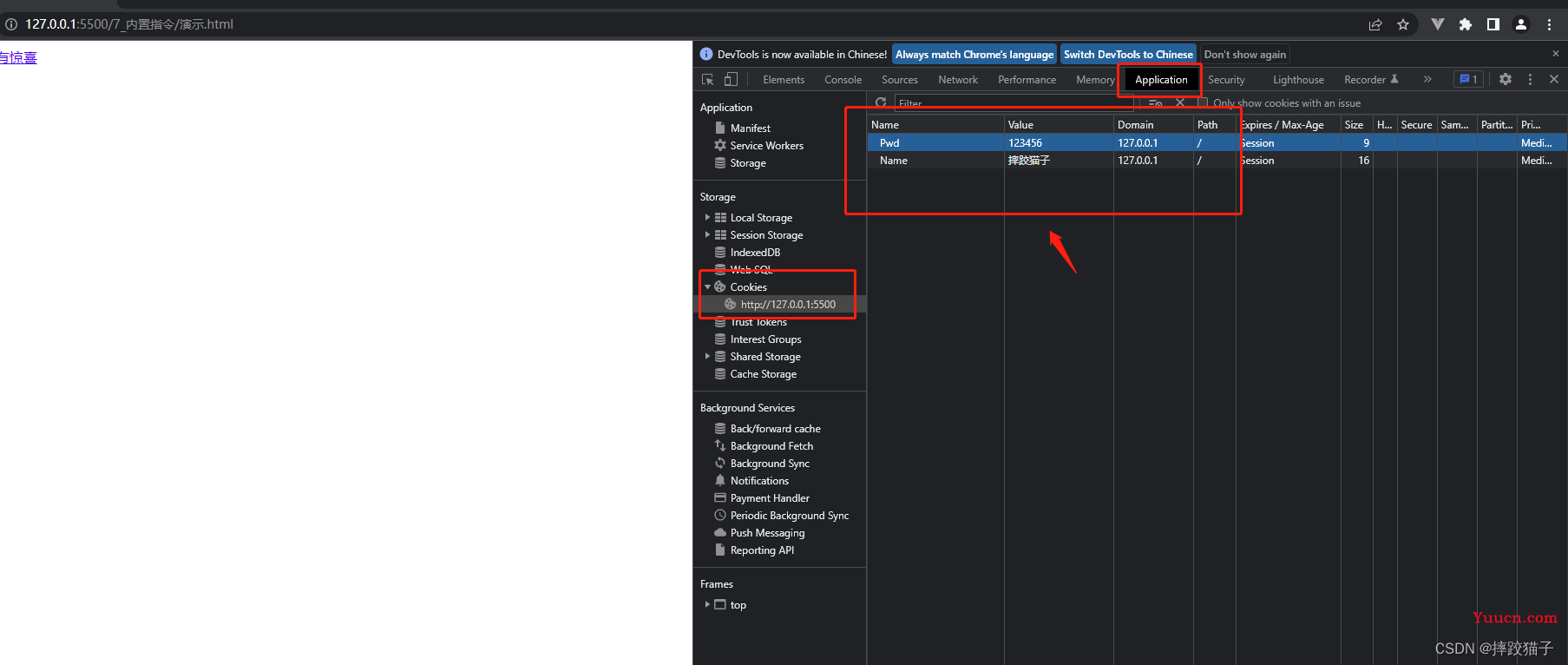View site information icon in address bar
The width and height of the screenshot is (1568, 665).
click(11, 24)
